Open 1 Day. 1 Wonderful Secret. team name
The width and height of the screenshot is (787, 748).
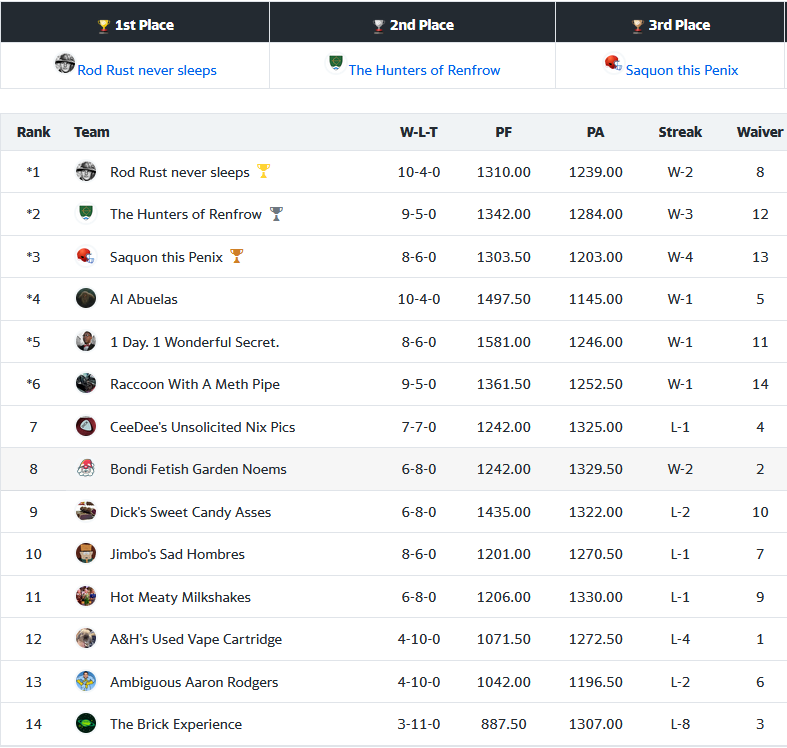click(x=194, y=342)
